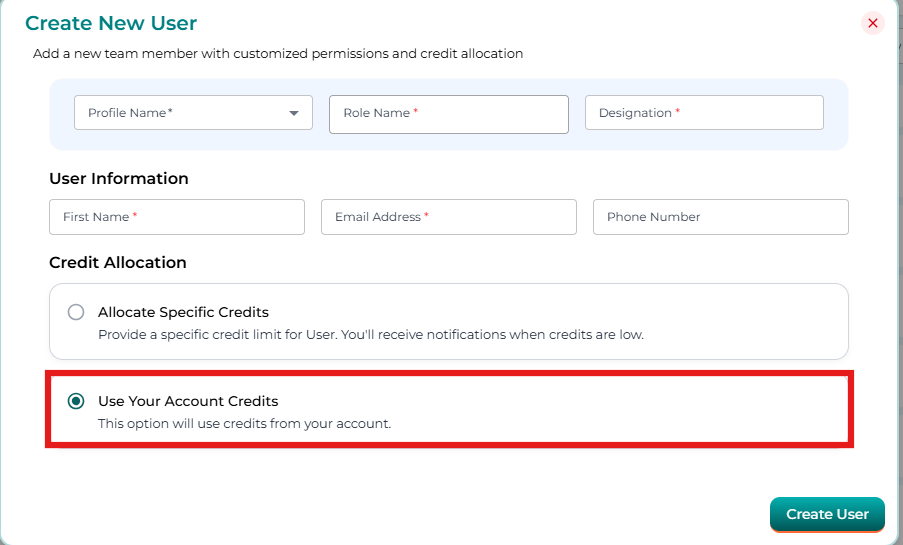Click the Email Address input field
The image size is (903, 545).
point(448,217)
